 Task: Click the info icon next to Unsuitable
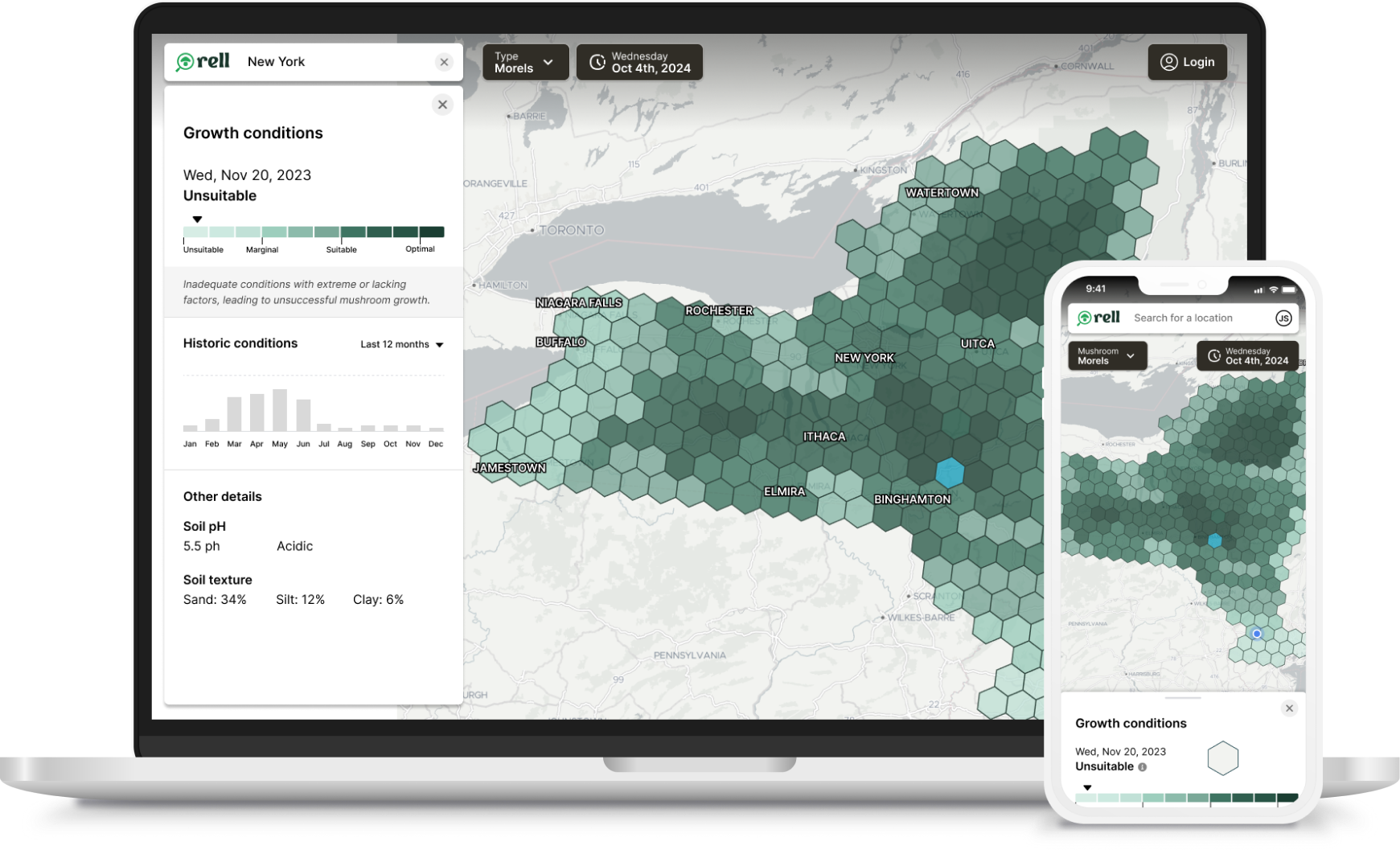[x=1143, y=767]
